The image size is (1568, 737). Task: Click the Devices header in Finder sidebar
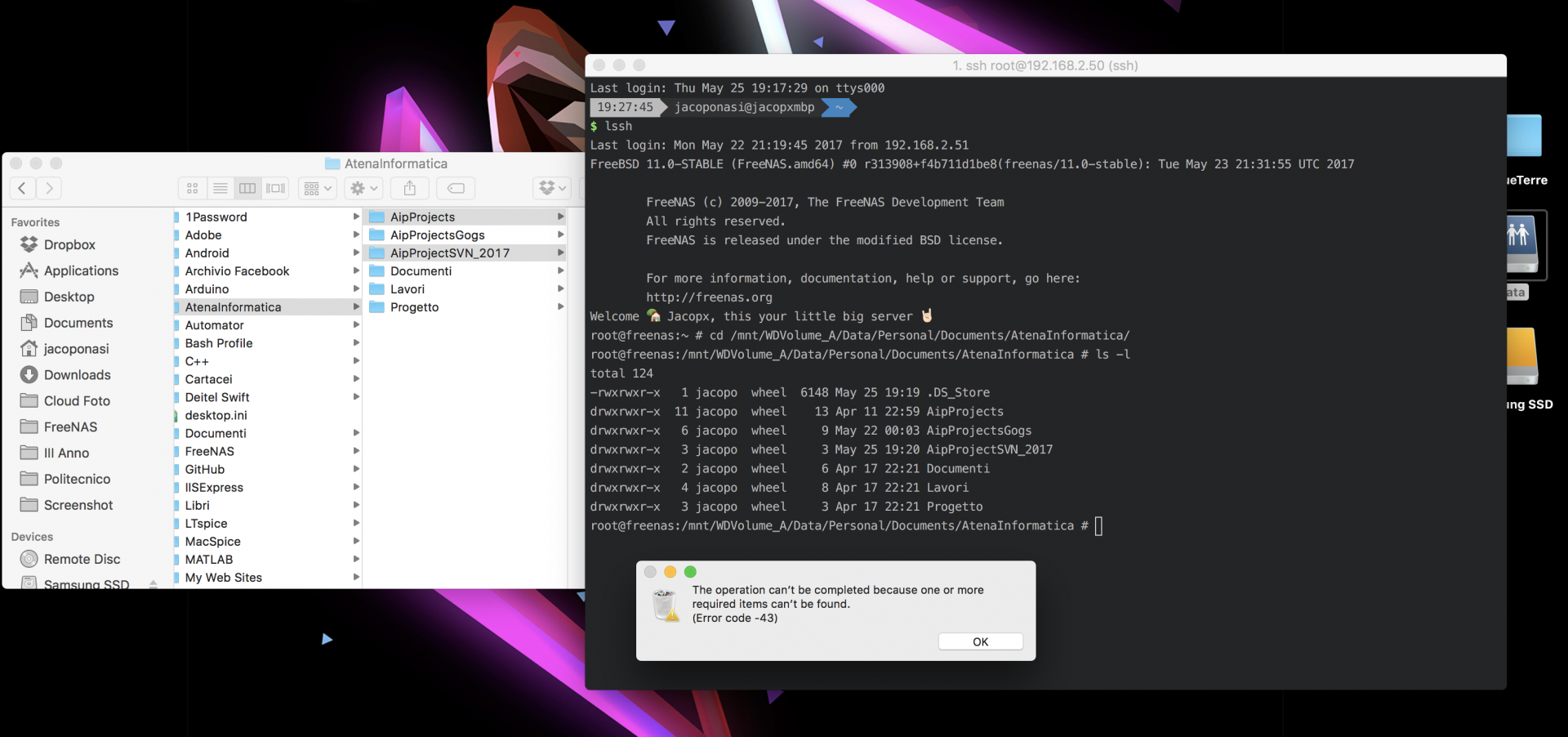32,537
